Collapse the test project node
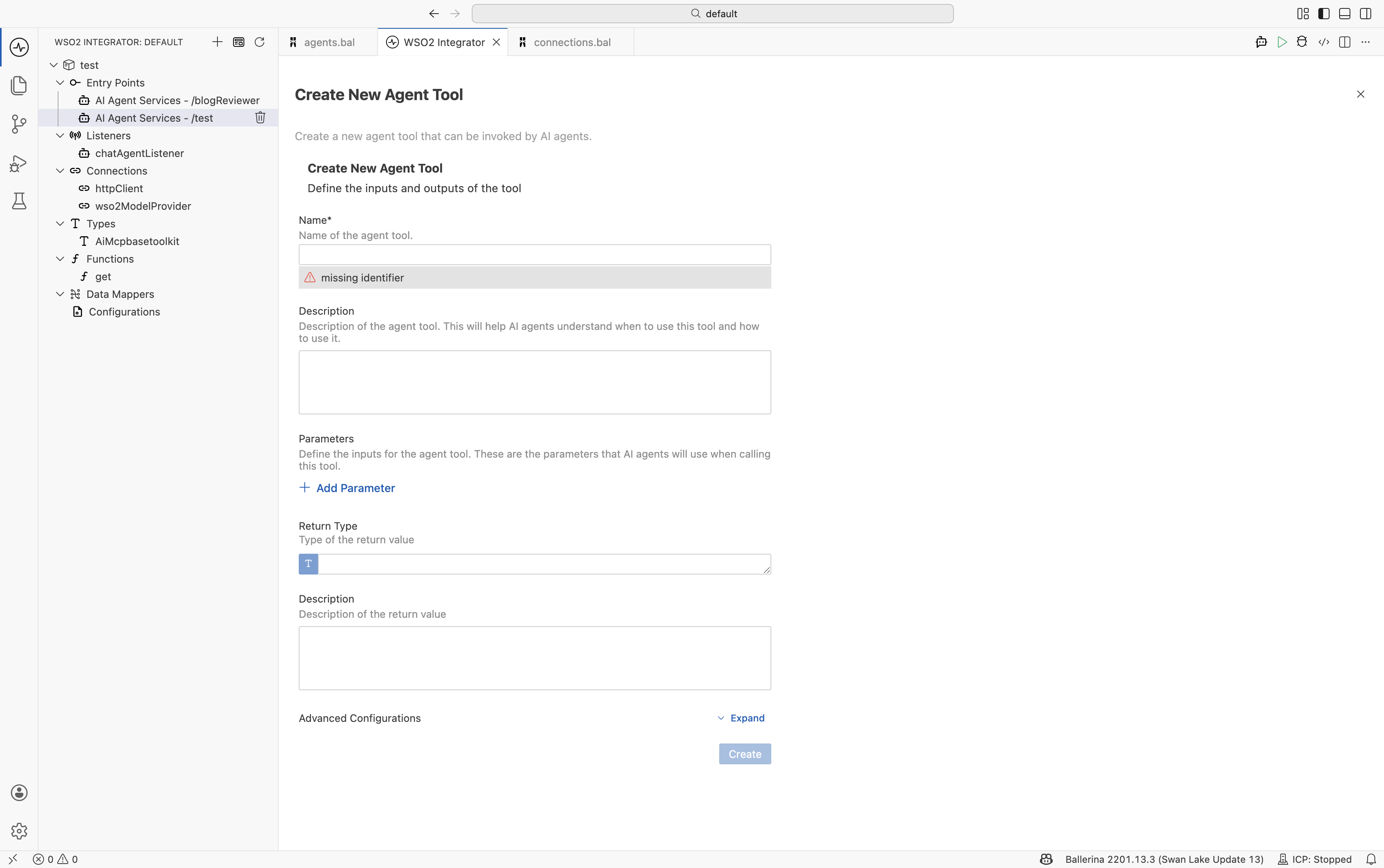Viewport: 1384px width, 868px height. (x=54, y=65)
